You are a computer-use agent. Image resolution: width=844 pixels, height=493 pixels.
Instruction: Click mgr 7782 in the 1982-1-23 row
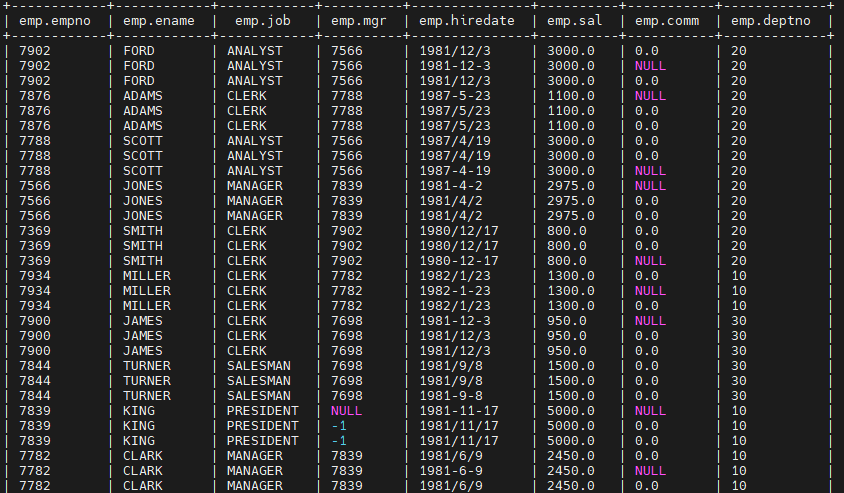pos(347,291)
